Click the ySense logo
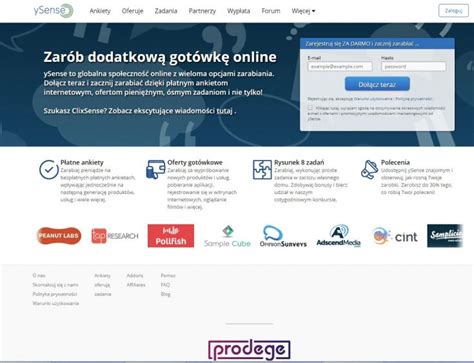The image size is (474, 363). 53,10
